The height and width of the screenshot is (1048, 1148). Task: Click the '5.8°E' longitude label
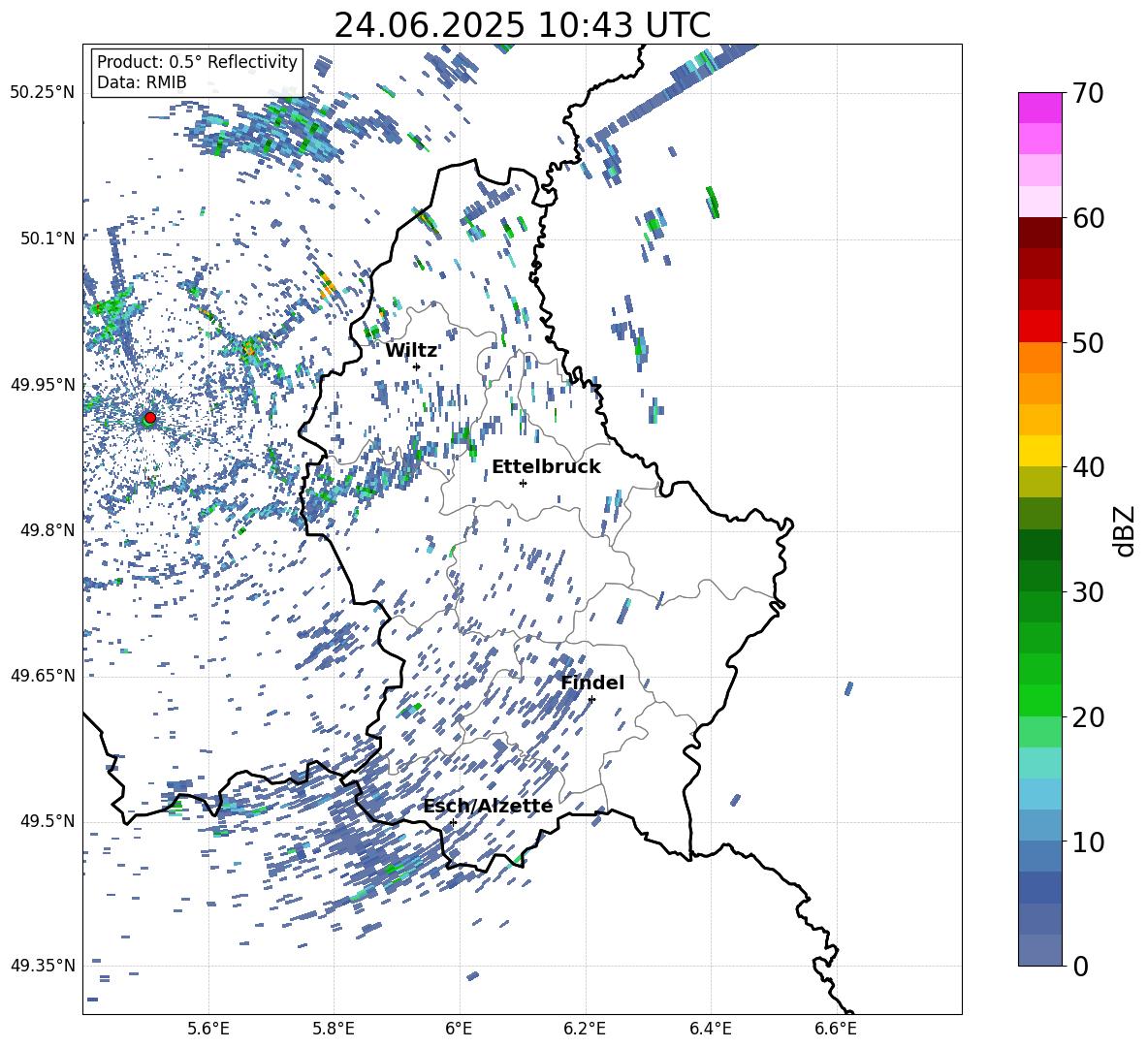point(334,1029)
